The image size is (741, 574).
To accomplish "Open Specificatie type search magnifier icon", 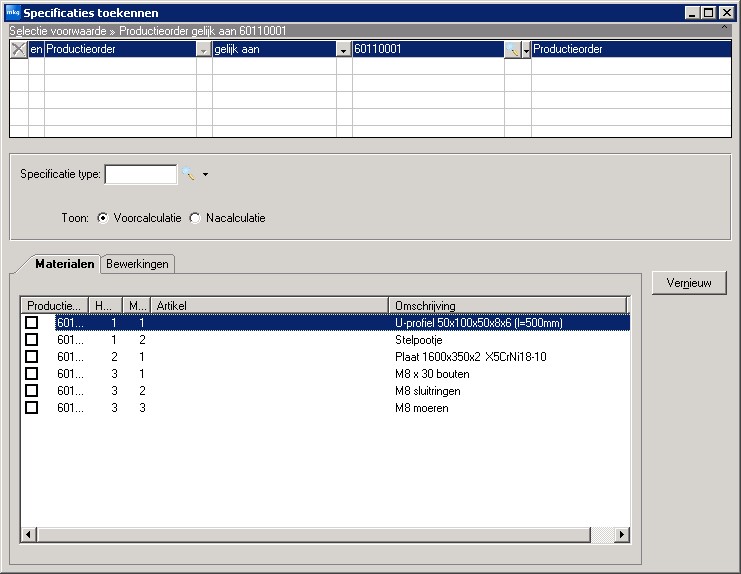I will [x=189, y=174].
